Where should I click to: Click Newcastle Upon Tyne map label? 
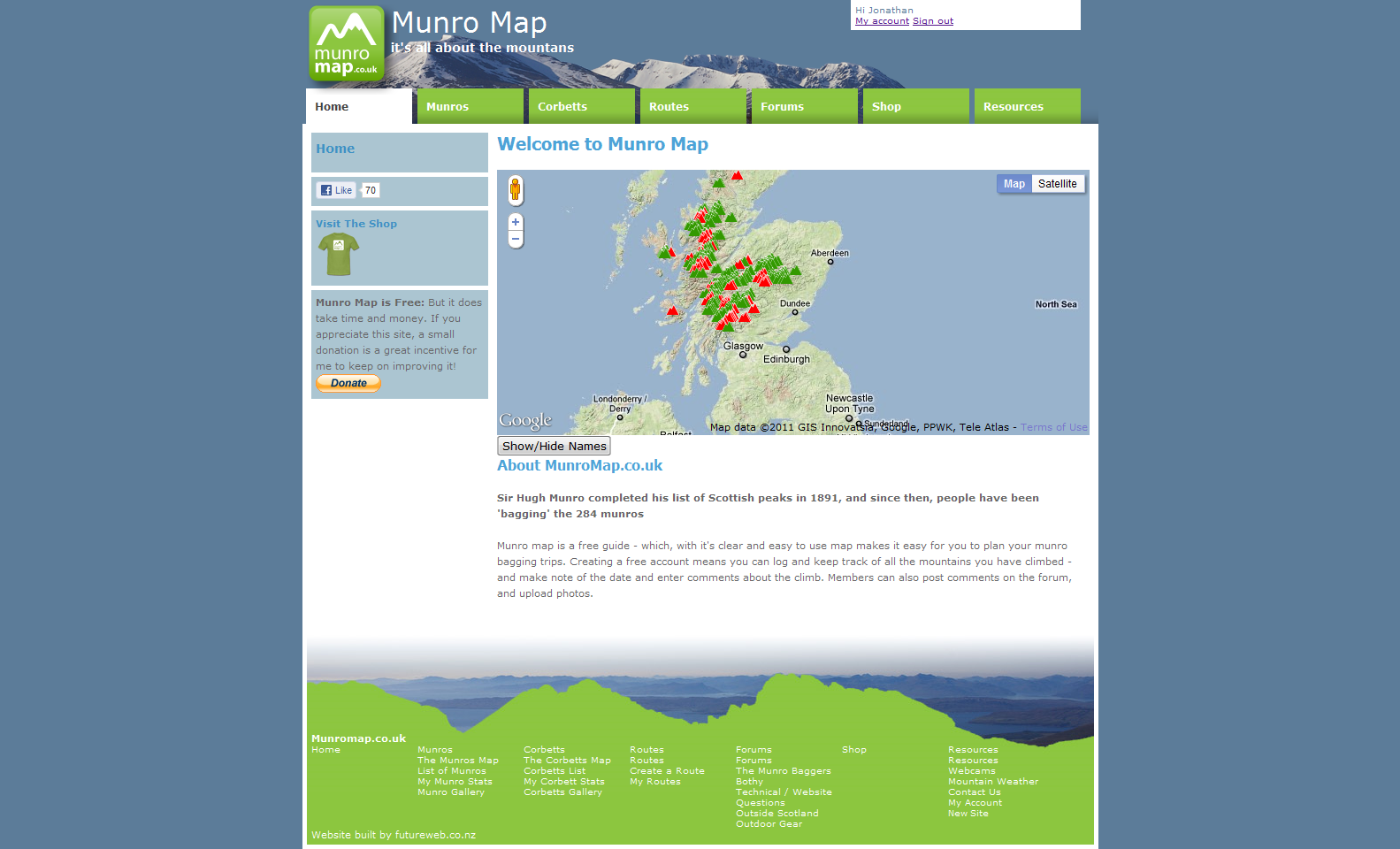pos(850,403)
